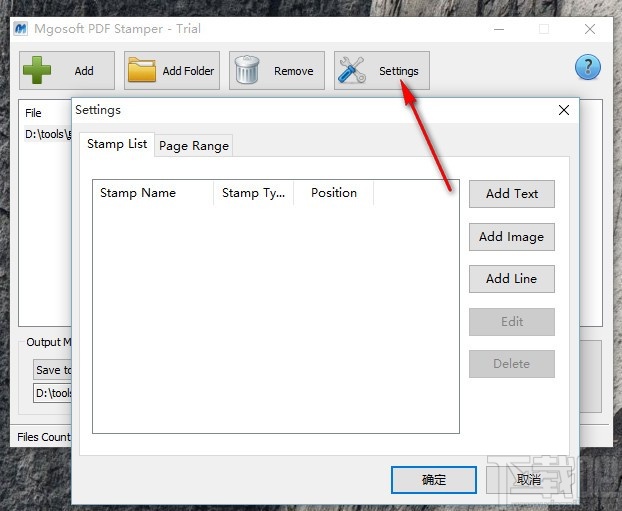Viewport: 622px width, 511px height.
Task: Click the Position column header
Action: 334,193
